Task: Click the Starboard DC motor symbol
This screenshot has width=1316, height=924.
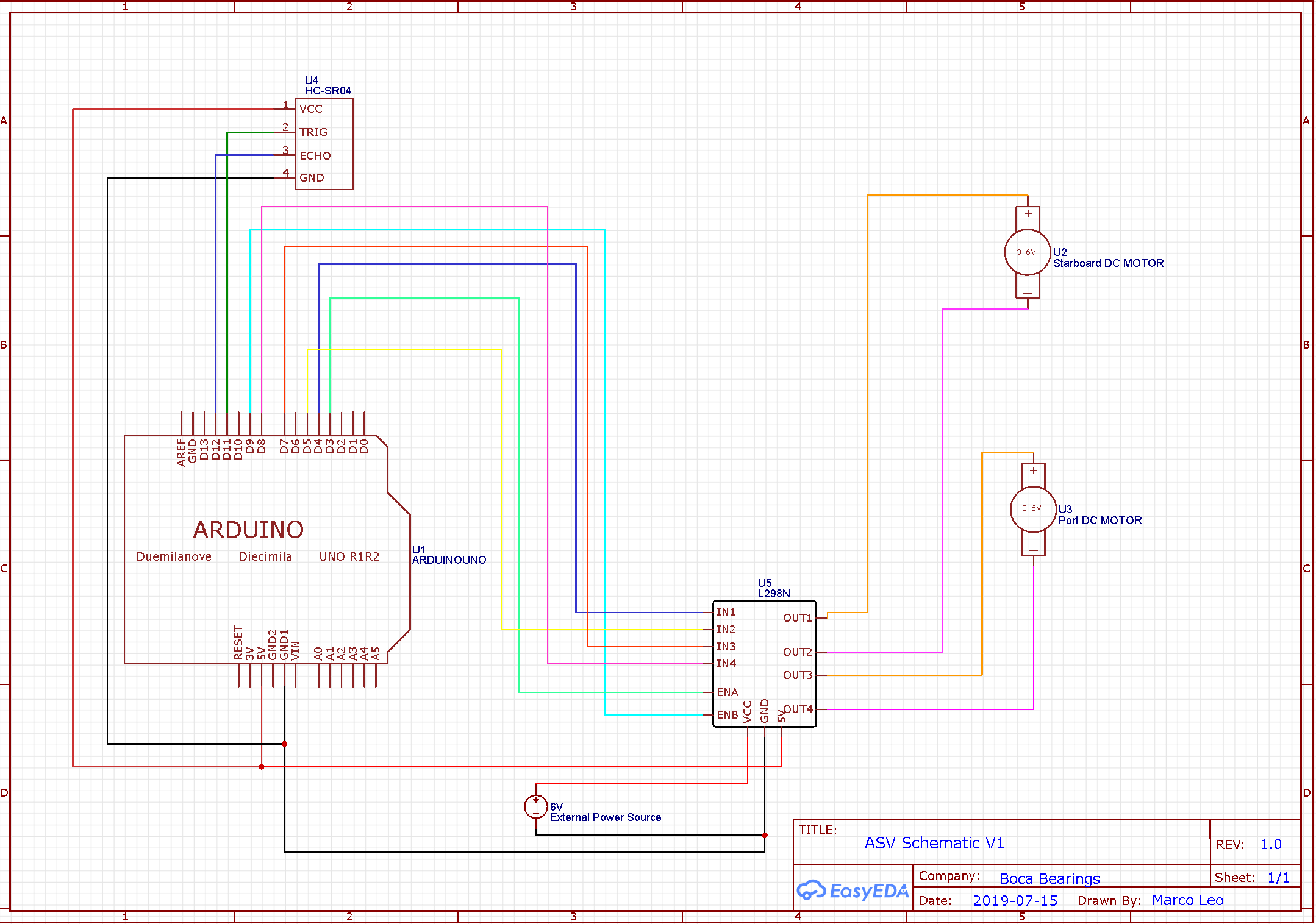Action: point(1027,252)
